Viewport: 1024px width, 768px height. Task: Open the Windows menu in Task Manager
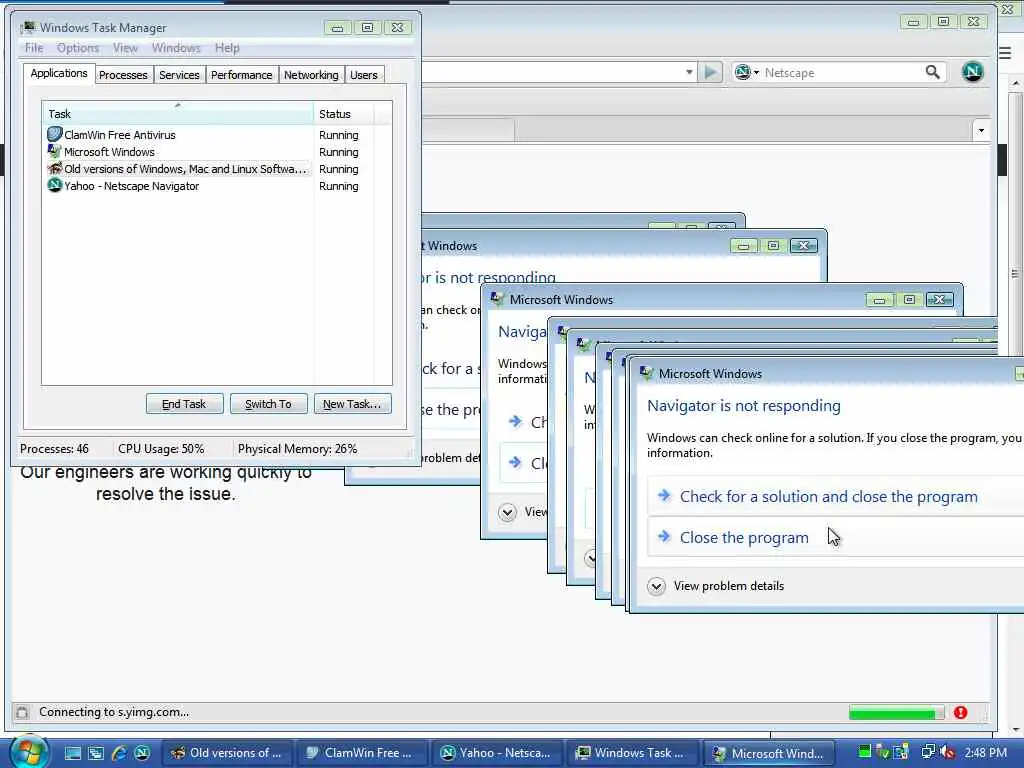pyautogui.click(x=176, y=48)
